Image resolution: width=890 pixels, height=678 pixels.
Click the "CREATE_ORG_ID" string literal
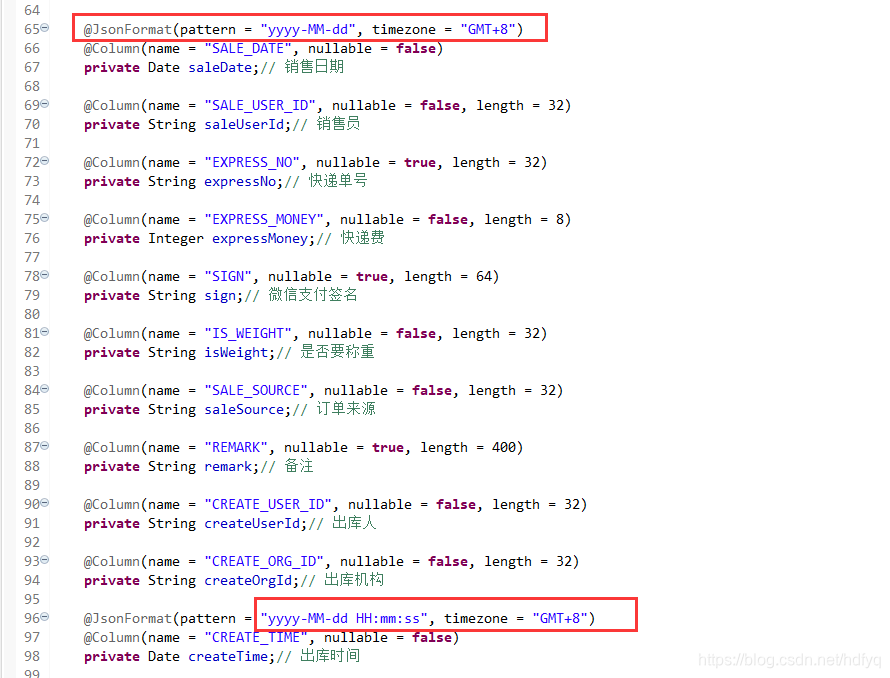tap(263, 562)
